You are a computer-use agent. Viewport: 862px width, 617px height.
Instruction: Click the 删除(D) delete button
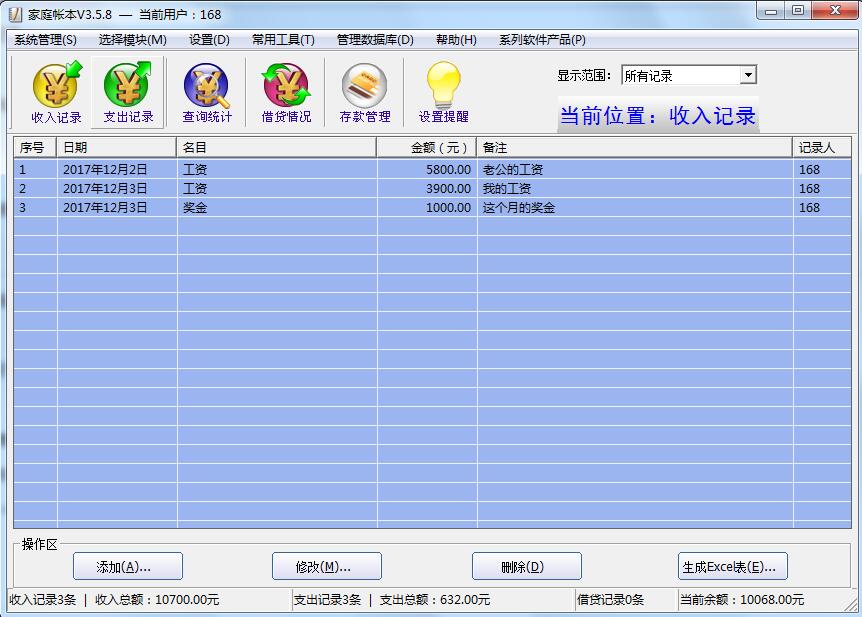(x=526, y=565)
